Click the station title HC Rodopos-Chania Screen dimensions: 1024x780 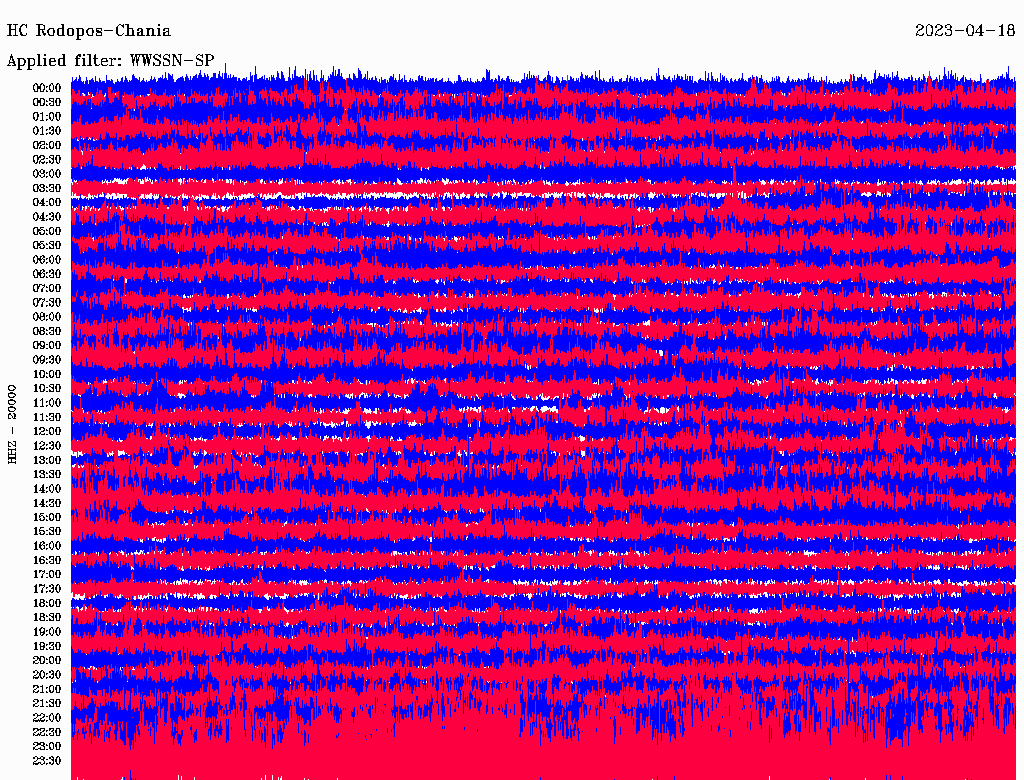(x=89, y=31)
